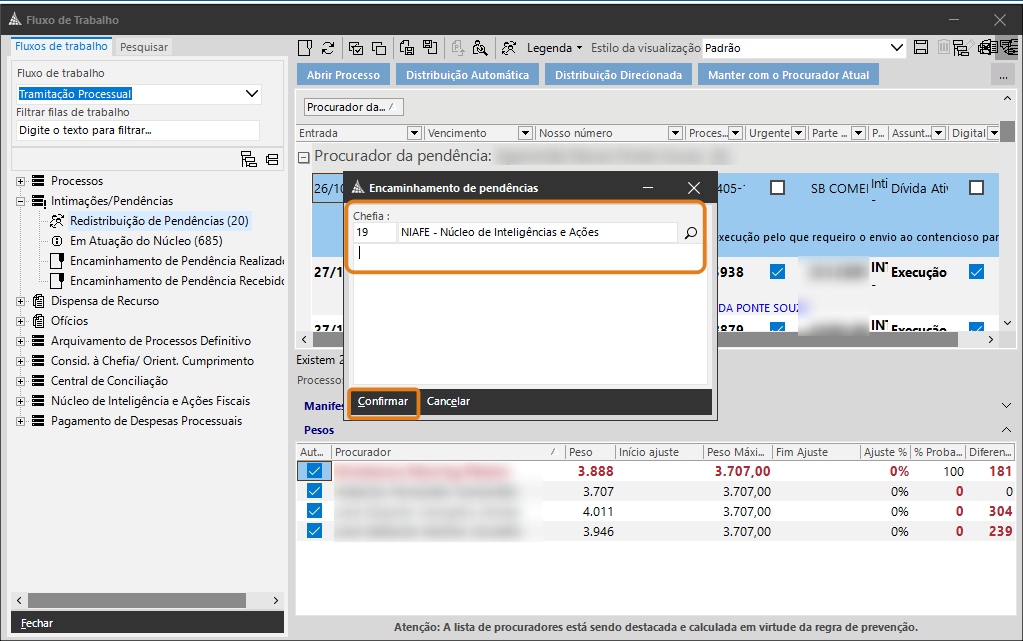Click the Em Atuação do Núcleo info icon

pyautogui.click(x=57, y=241)
